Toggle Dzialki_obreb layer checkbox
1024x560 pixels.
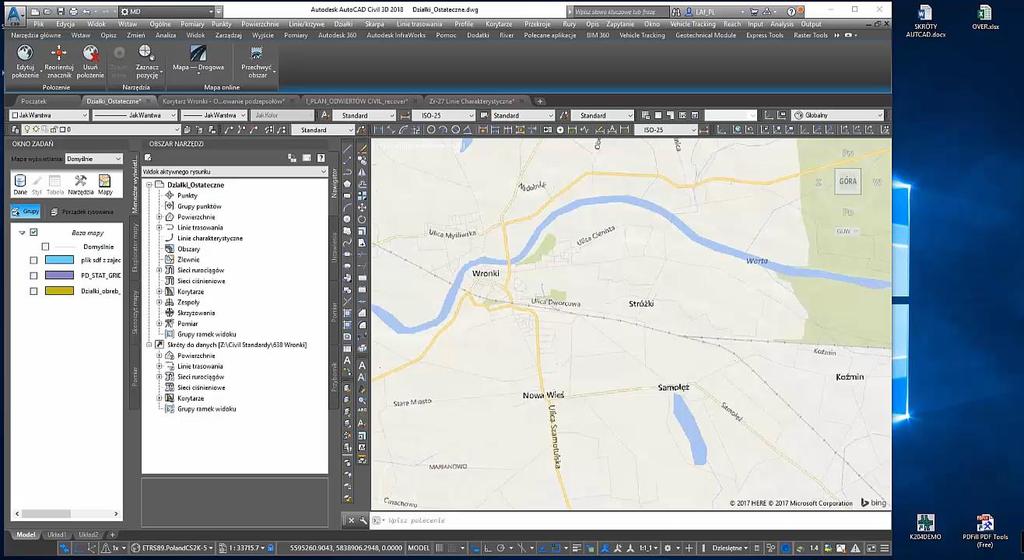34,291
